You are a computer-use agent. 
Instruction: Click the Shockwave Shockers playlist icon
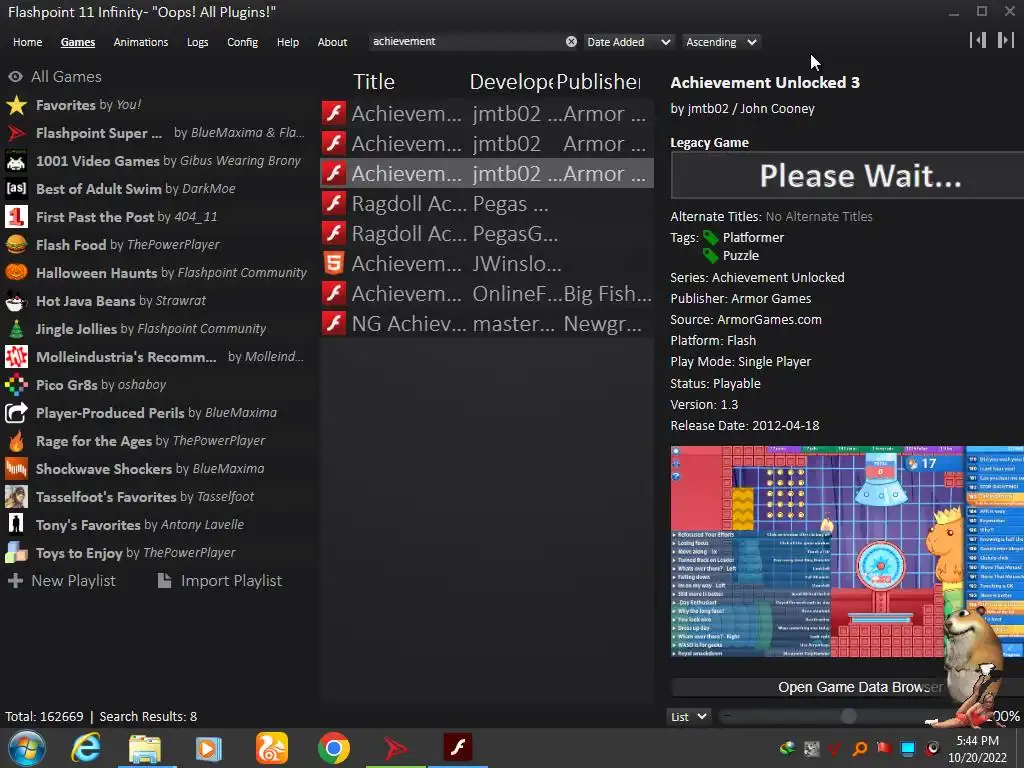16,469
